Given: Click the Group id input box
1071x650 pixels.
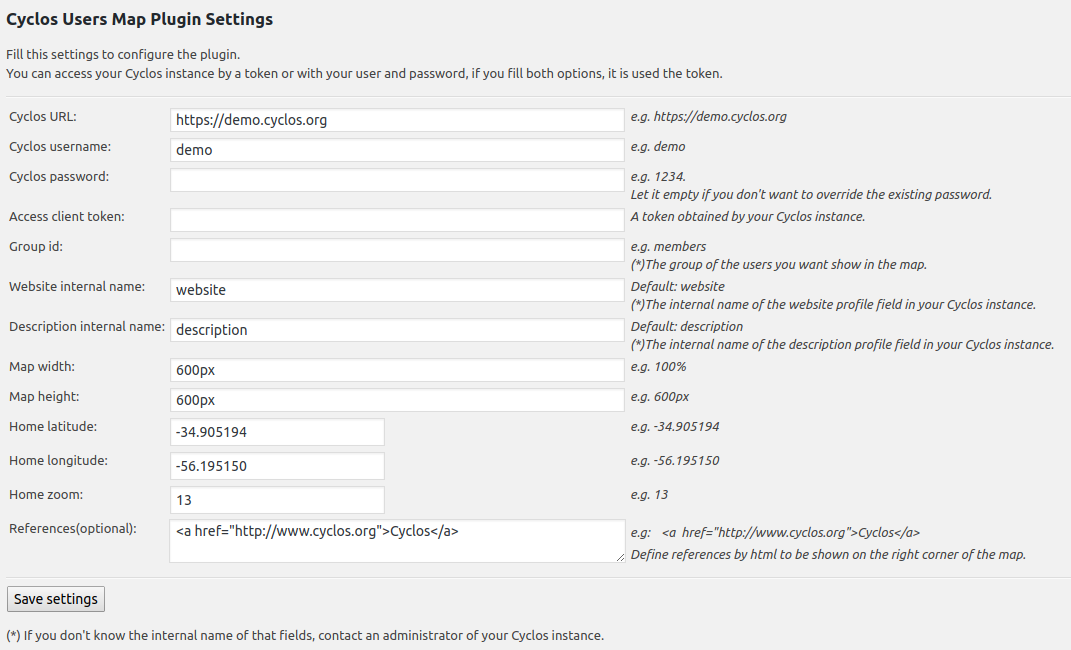Looking at the screenshot, I should (397, 250).
